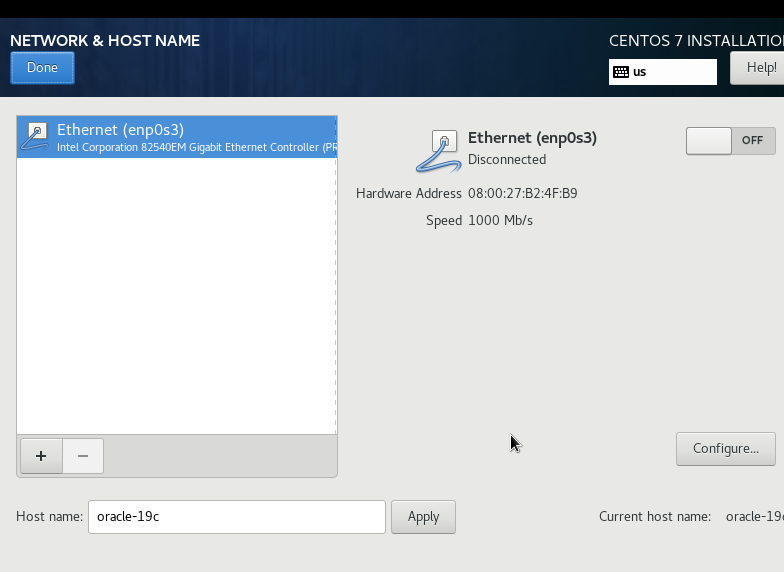Click the NETWORK & HOST NAME title
The height and width of the screenshot is (572, 784).
point(105,40)
